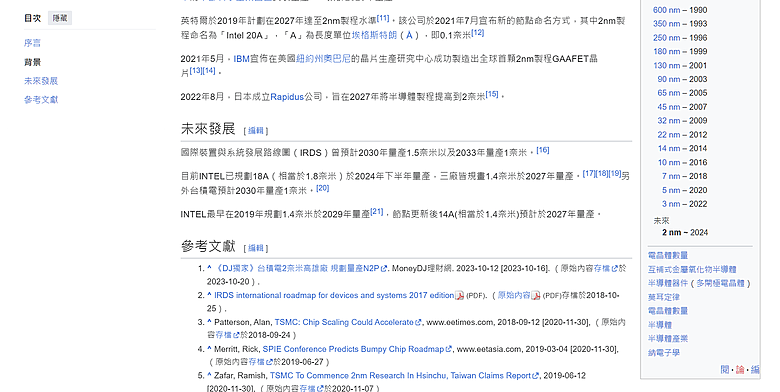The height and width of the screenshot is (392, 780).
Task: Click 閱 view-template link in infobox footer
Action: (725, 369)
